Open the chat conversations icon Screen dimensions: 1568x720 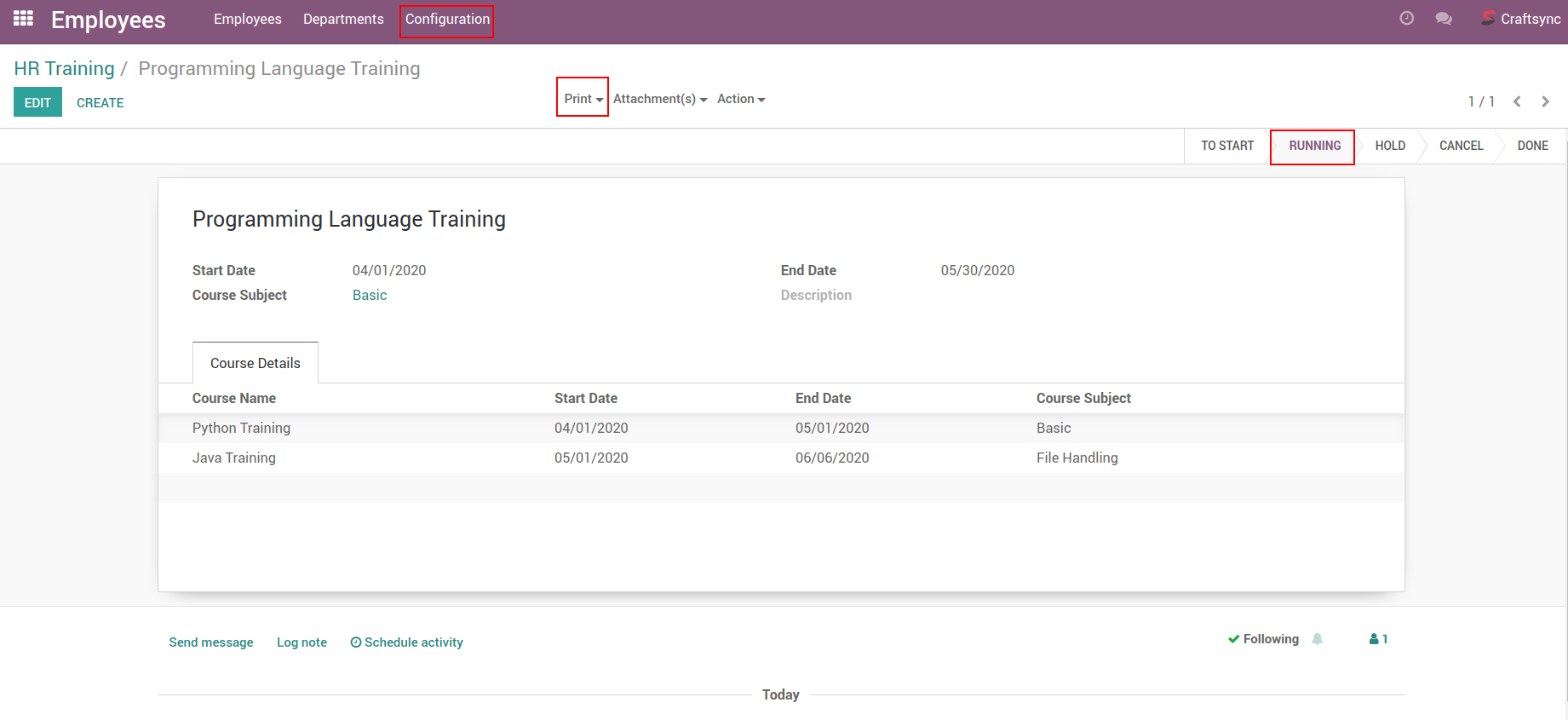pyautogui.click(x=1443, y=19)
